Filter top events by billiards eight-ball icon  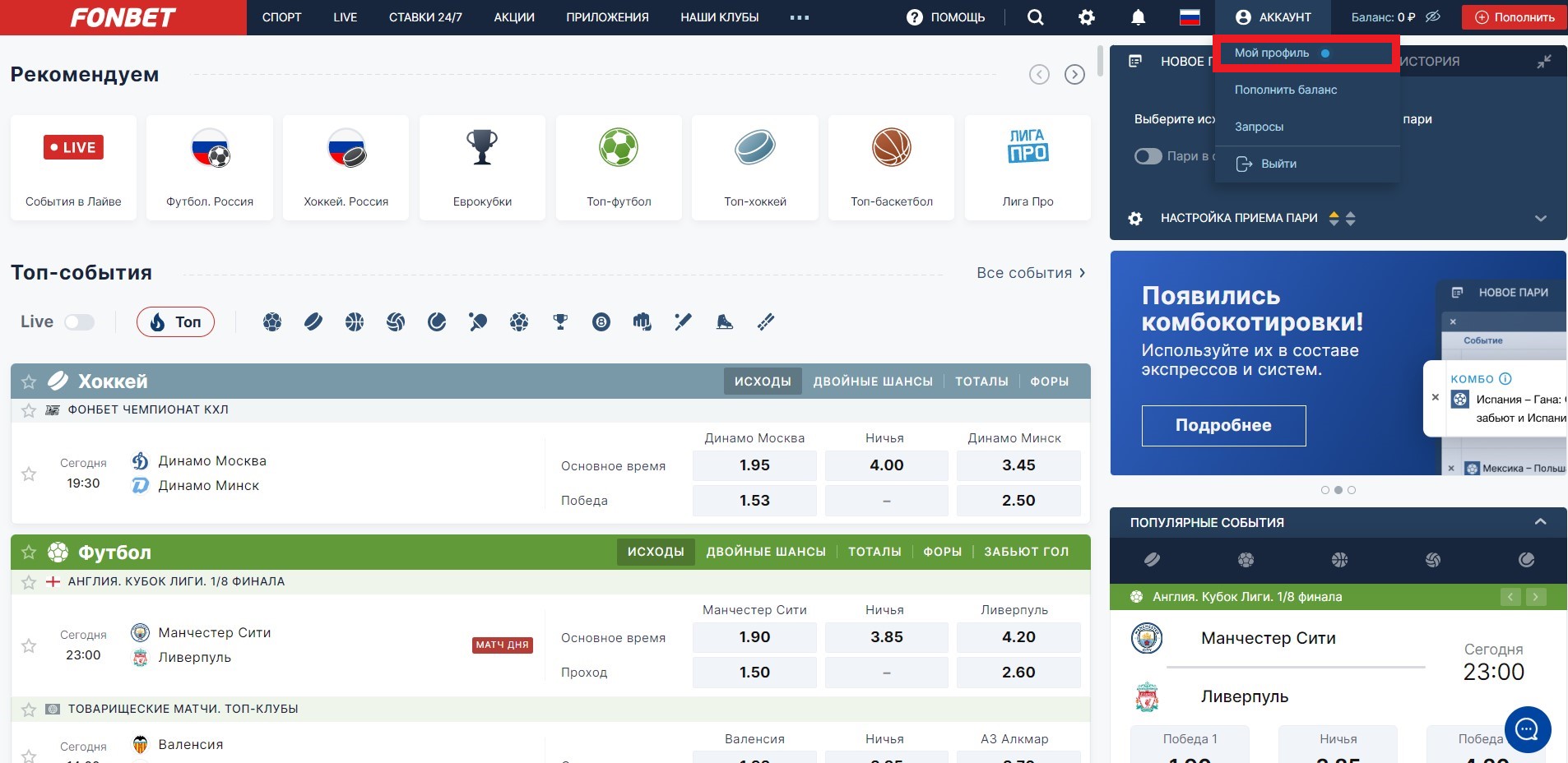point(601,322)
